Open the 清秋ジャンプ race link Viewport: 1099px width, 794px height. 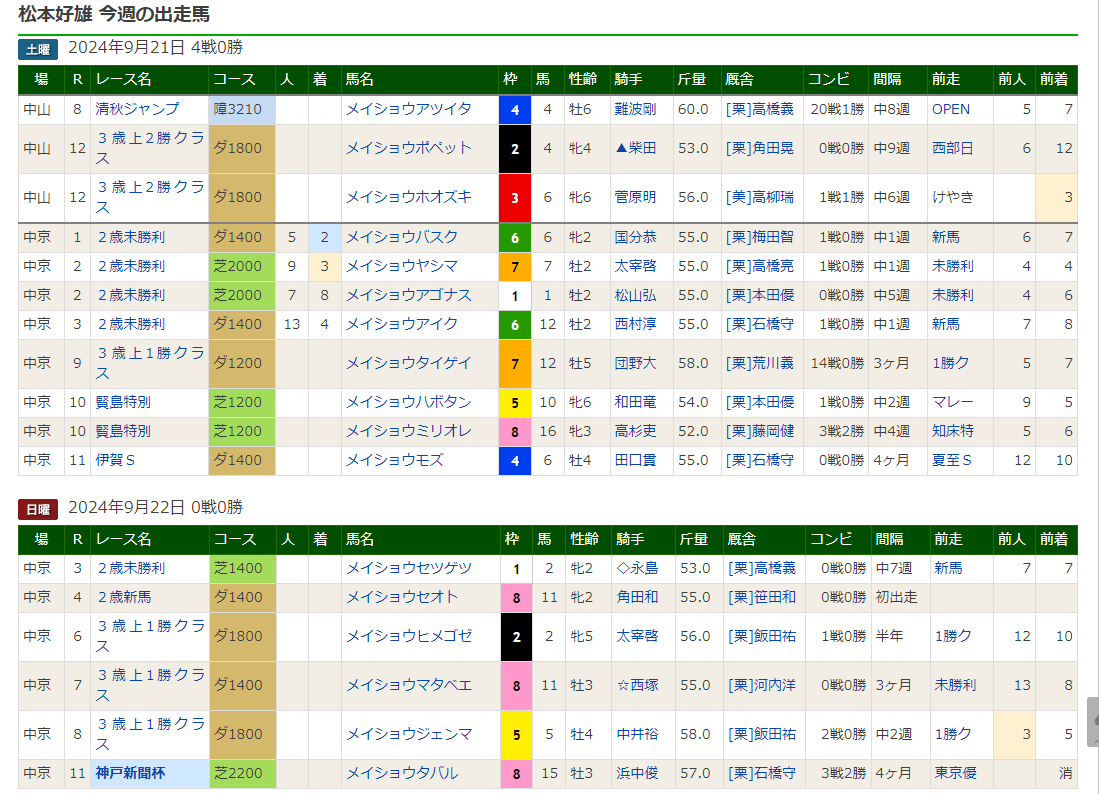click(137, 109)
